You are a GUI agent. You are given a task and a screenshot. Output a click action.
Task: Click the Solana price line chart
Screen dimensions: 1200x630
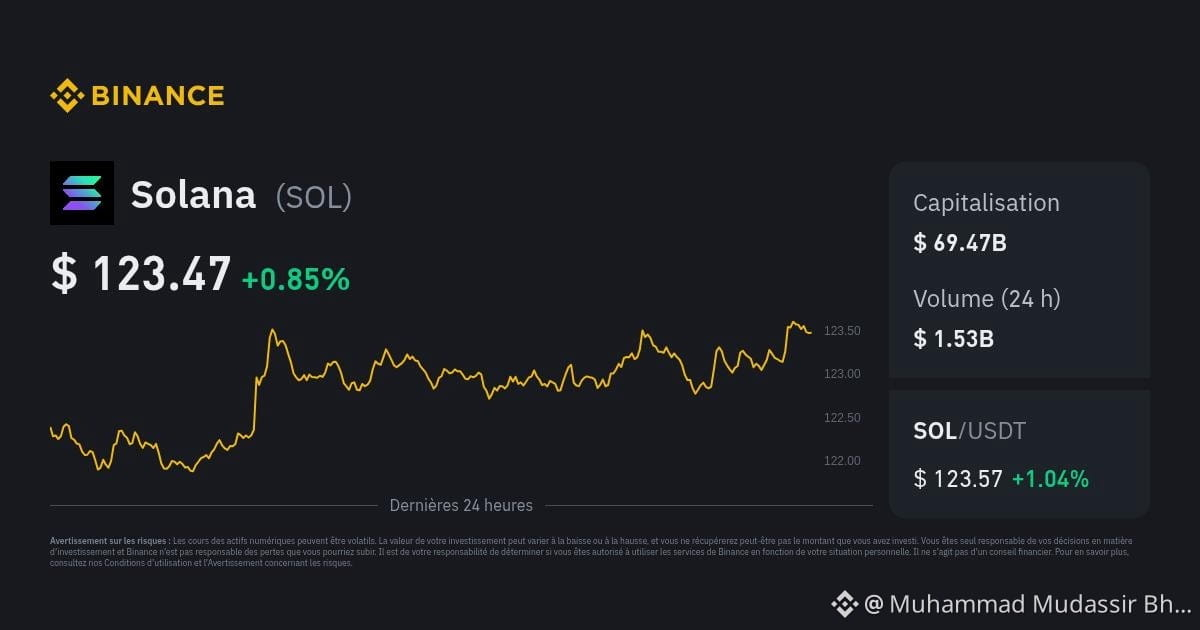[431, 396]
